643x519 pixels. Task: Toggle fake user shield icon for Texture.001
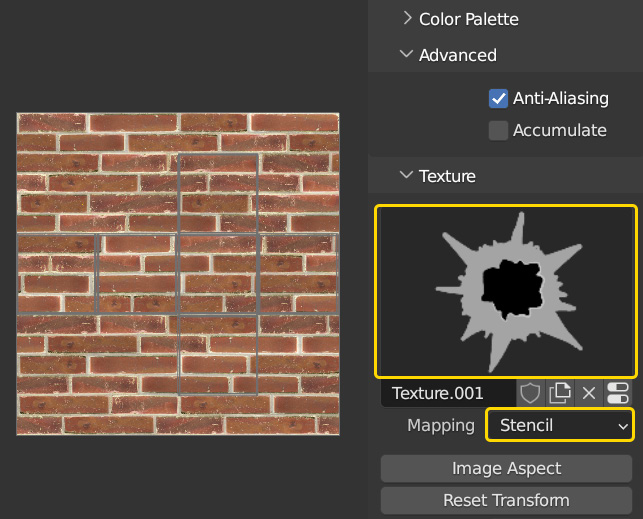coord(530,393)
